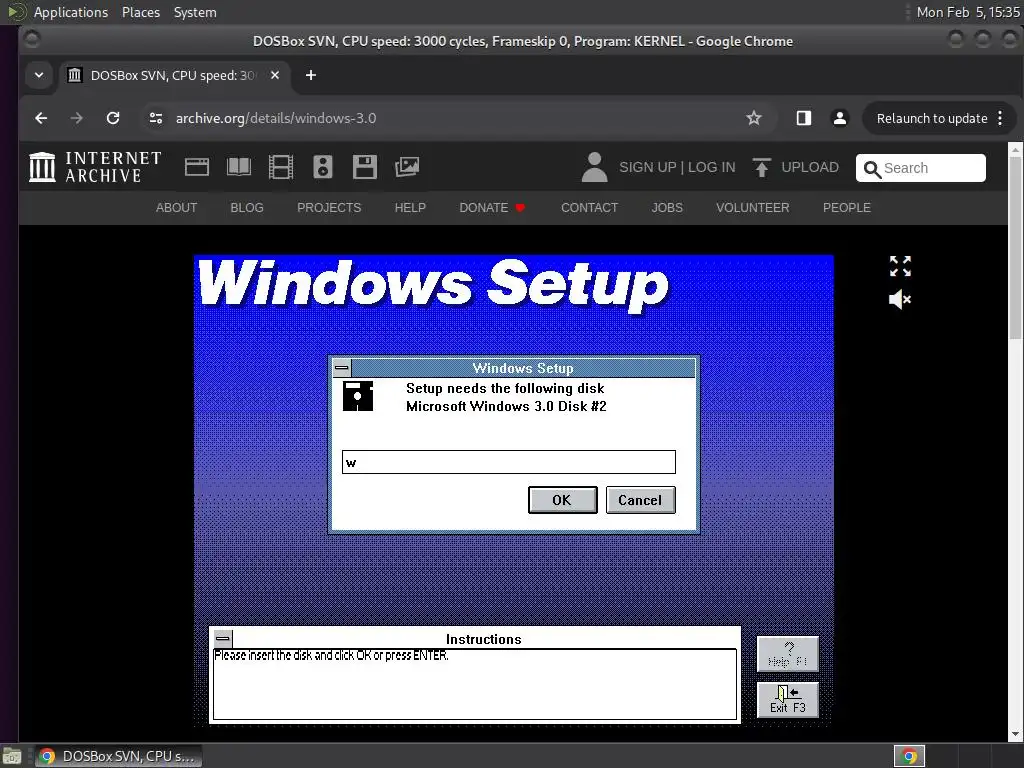The height and width of the screenshot is (768, 1024).
Task: Click the Internet Archive logo
Action: point(95,167)
